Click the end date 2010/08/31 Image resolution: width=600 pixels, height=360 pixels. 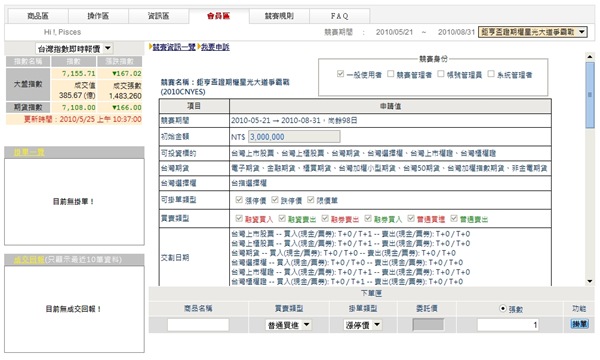(456, 32)
